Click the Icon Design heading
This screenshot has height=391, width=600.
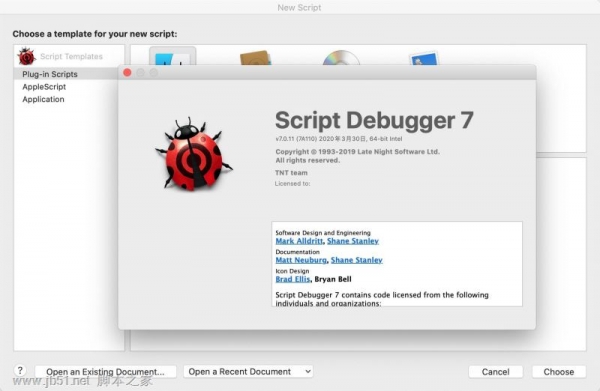(x=292, y=271)
